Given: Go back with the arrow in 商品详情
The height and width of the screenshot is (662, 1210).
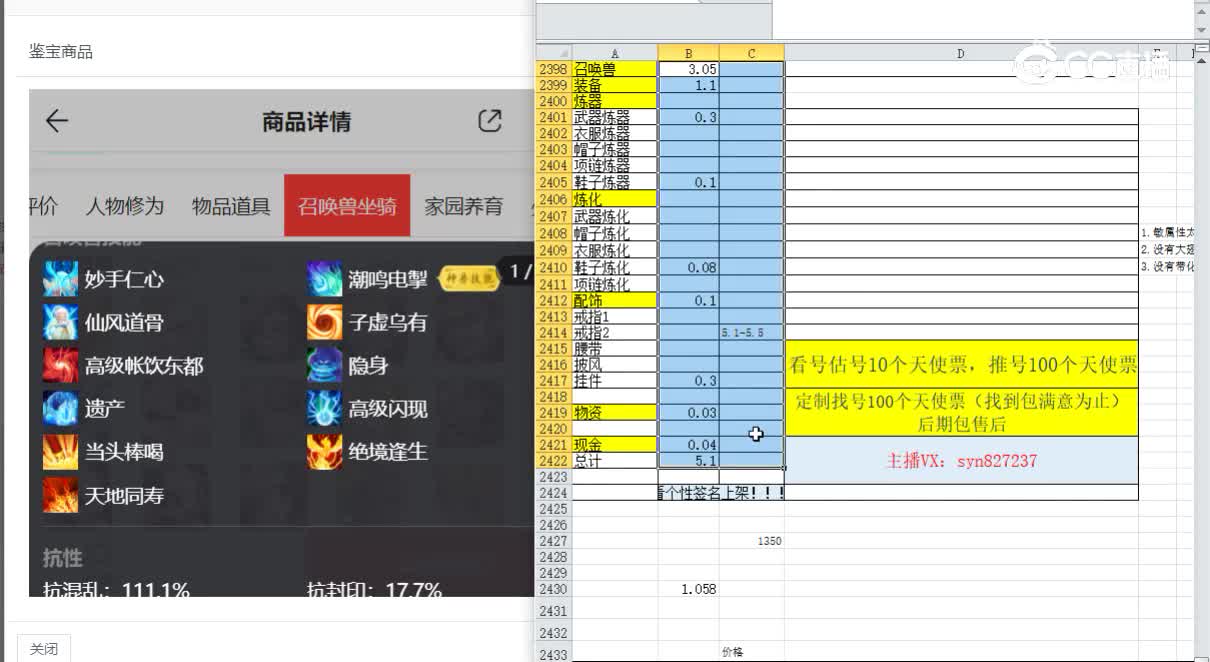Looking at the screenshot, I should 57,122.
